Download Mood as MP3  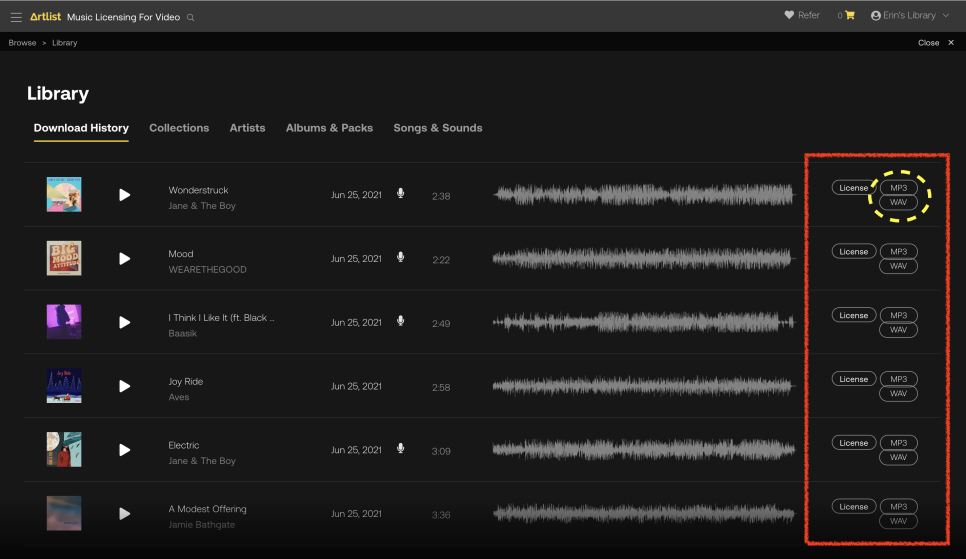pyautogui.click(x=898, y=251)
